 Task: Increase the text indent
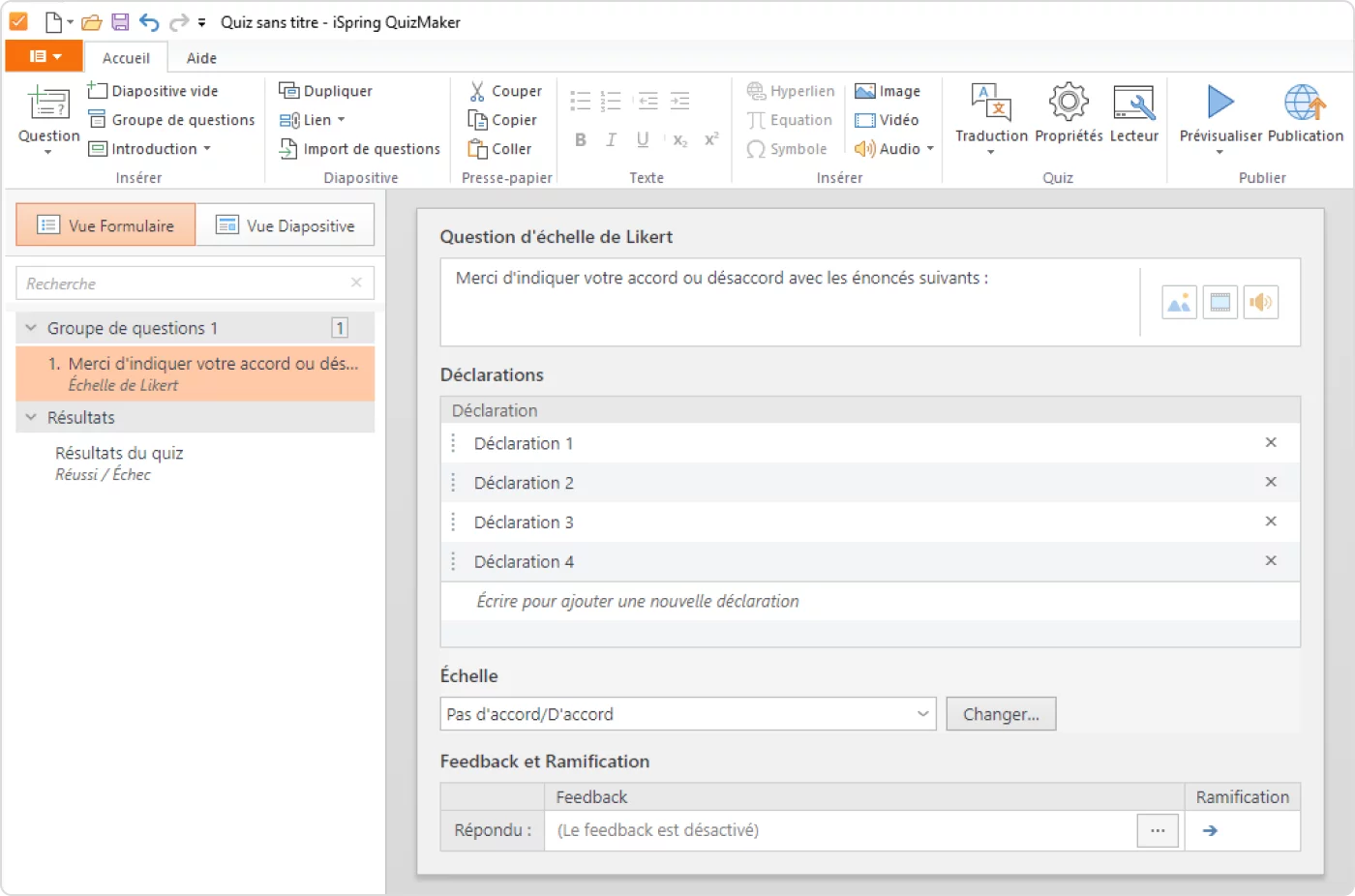tap(680, 101)
